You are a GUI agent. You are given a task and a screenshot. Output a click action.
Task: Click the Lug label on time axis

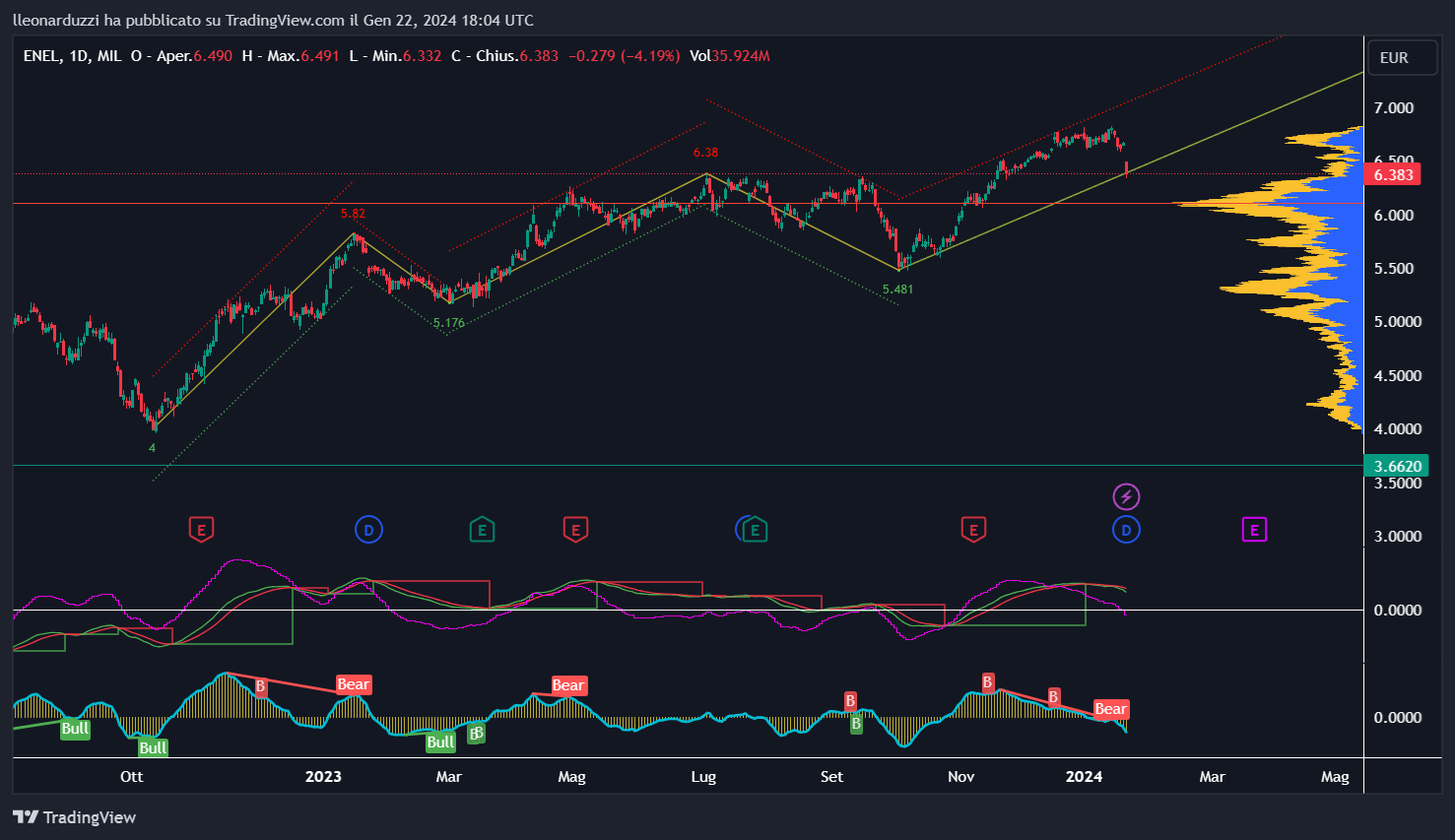click(x=703, y=777)
